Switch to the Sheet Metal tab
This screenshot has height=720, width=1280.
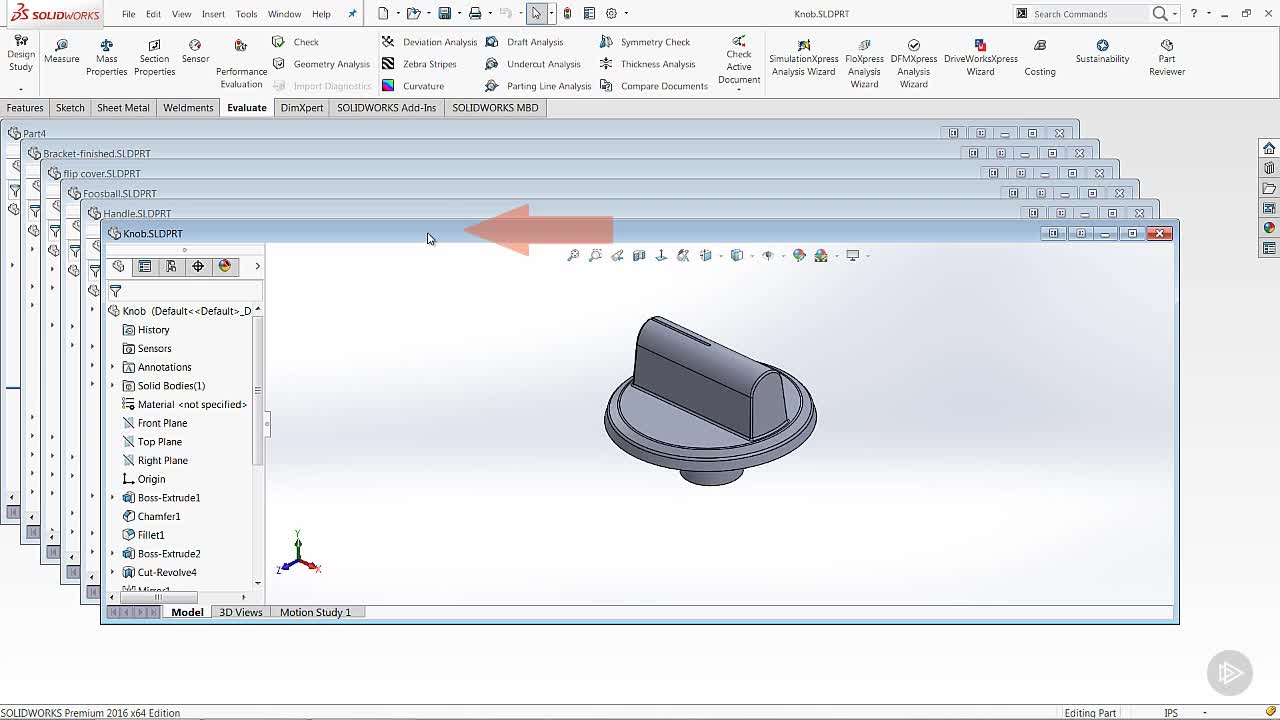[123, 108]
